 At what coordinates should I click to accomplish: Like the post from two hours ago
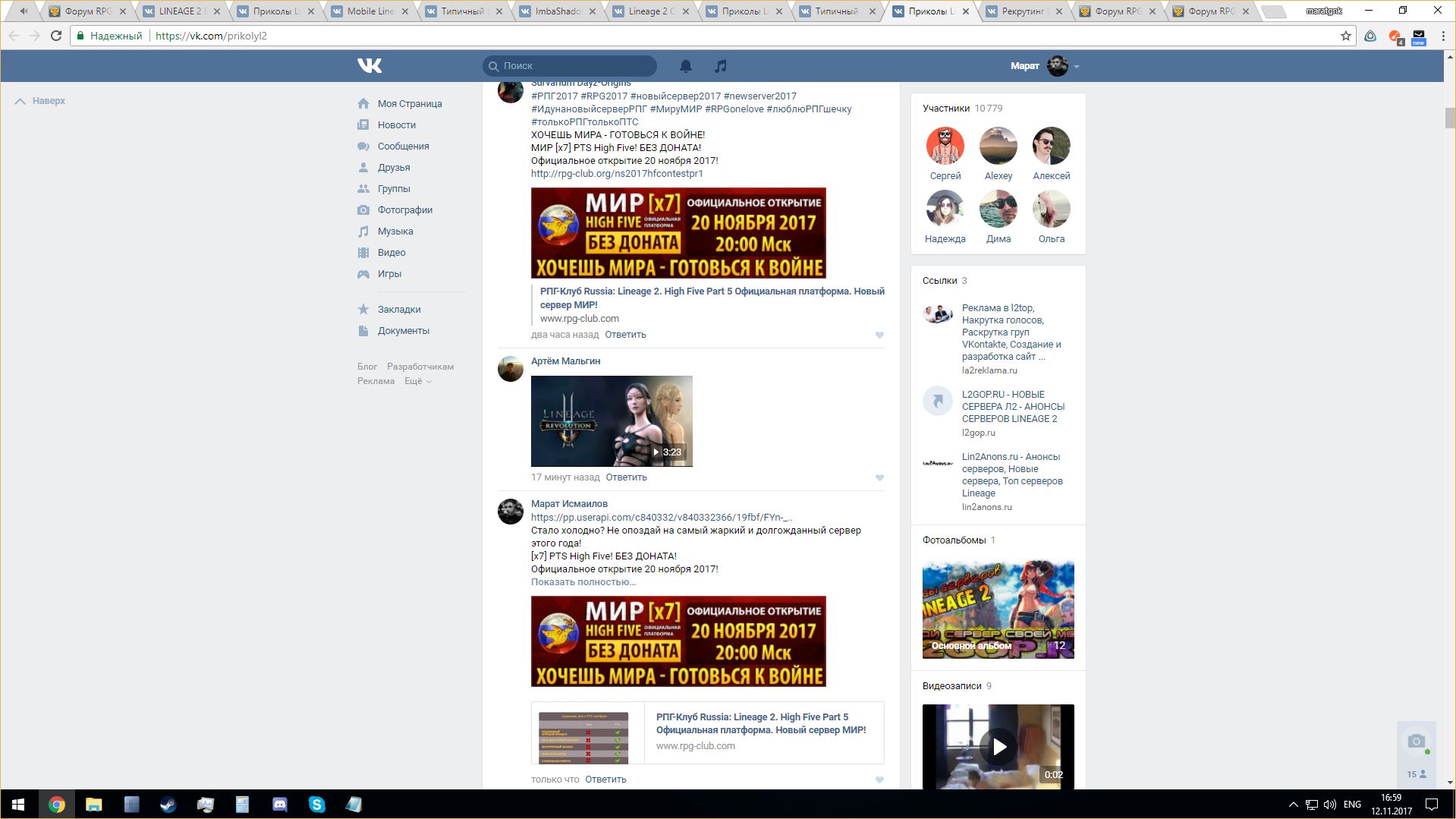879,335
